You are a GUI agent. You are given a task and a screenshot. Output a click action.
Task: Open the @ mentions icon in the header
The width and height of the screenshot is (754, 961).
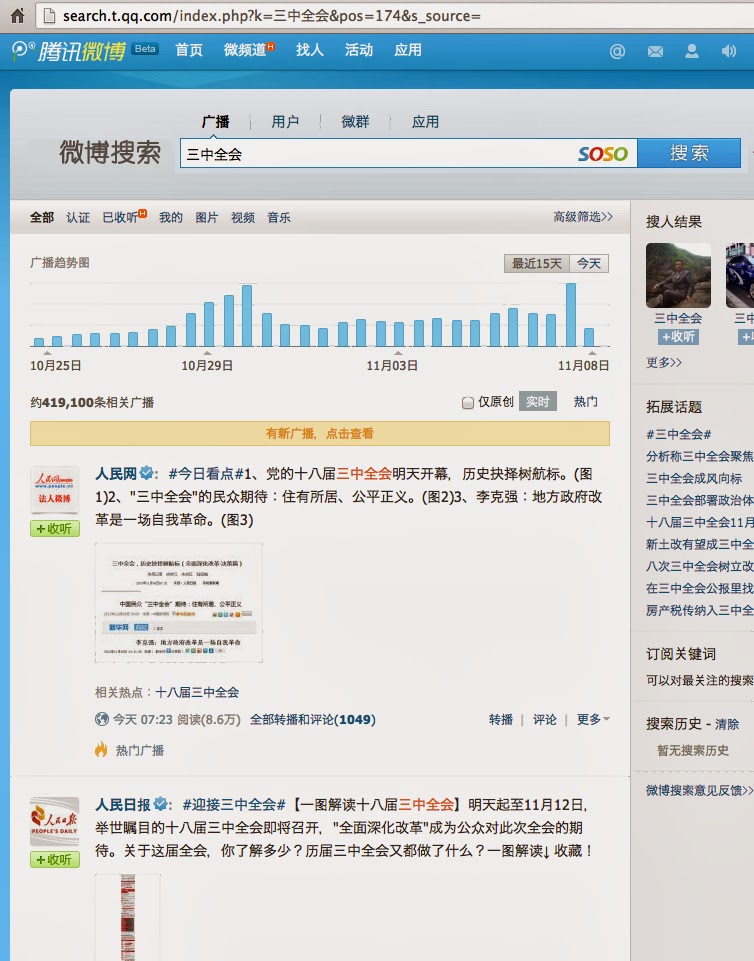click(617, 51)
